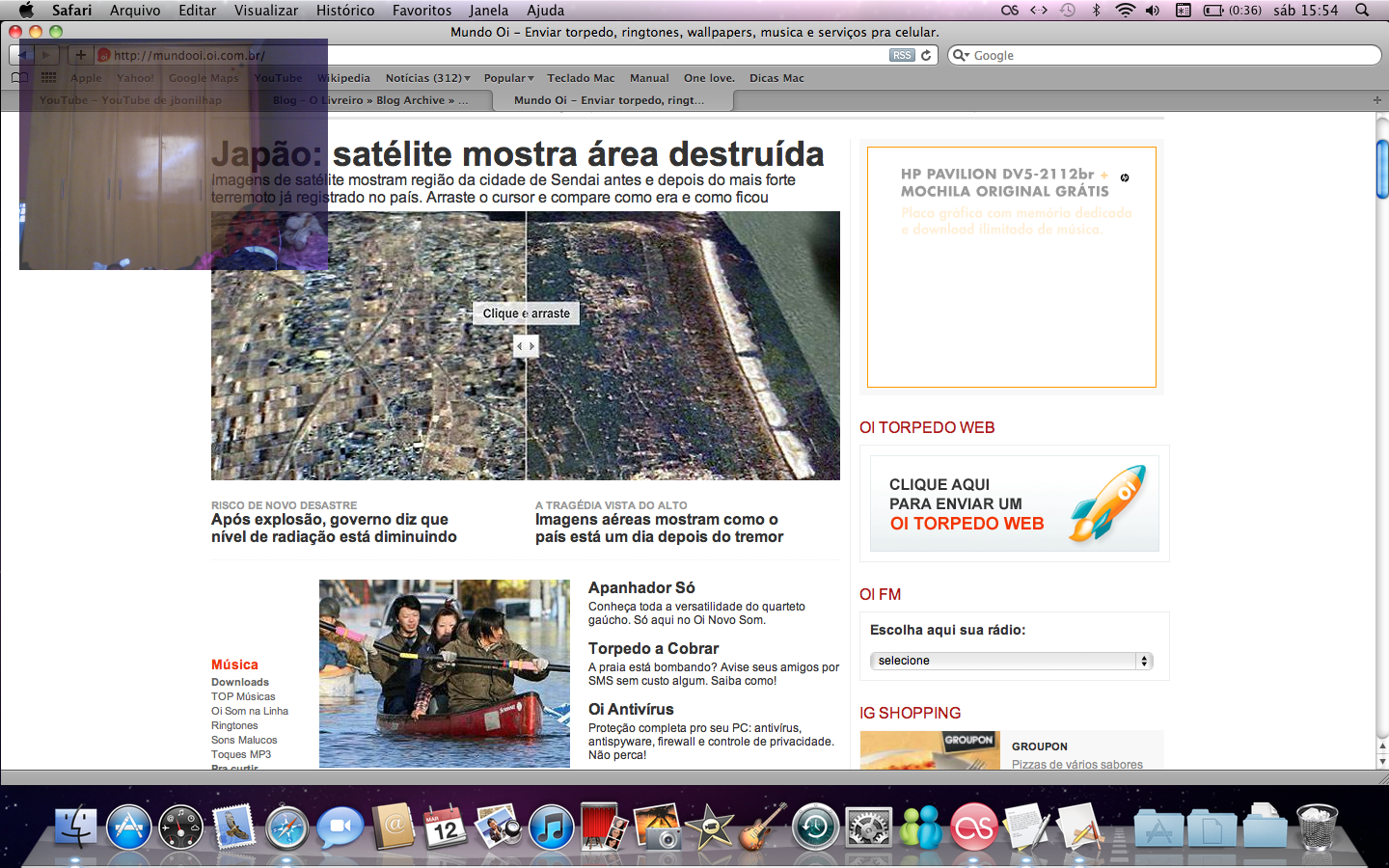The height and width of the screenshot is (868, 1389).
Task: Click the Teclado Mac bookmark
Action: [581, 78]
